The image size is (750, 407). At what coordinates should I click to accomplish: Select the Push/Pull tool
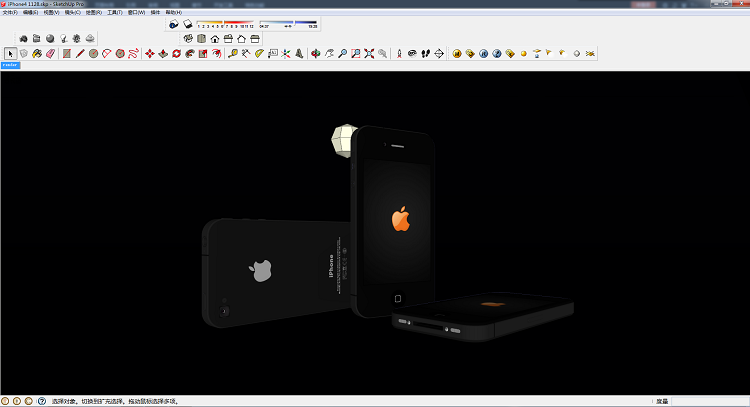pos(163,54)
